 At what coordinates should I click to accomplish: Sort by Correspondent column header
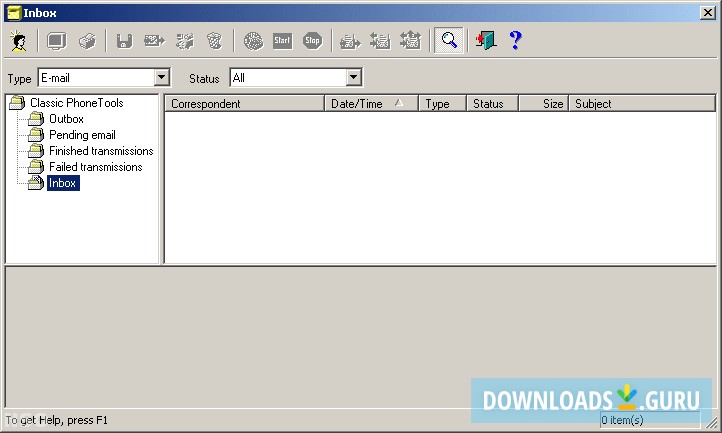pyautogui.click(x=244, y=104)
